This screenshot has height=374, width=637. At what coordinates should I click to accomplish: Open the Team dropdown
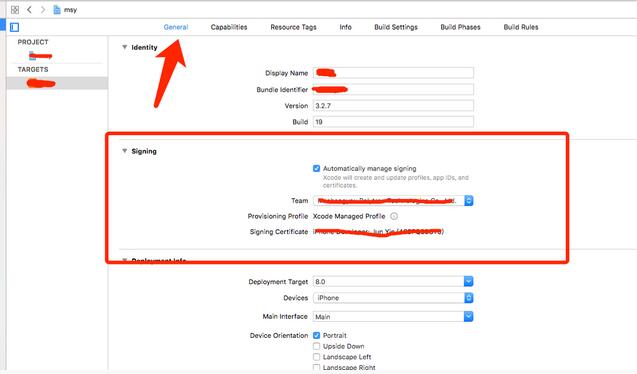[393, 201]
